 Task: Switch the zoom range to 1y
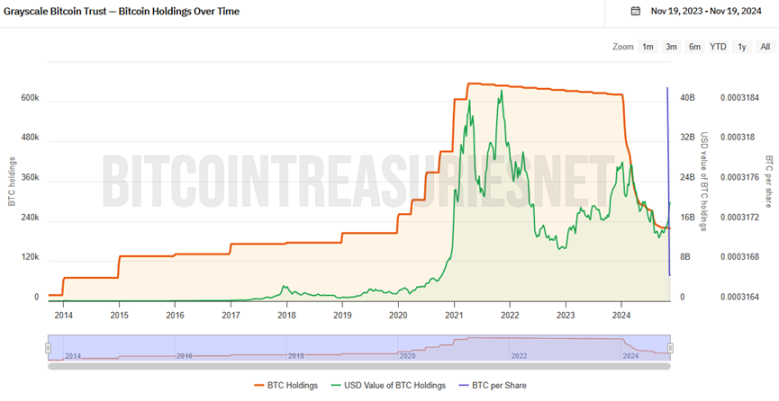pos(742,47)
